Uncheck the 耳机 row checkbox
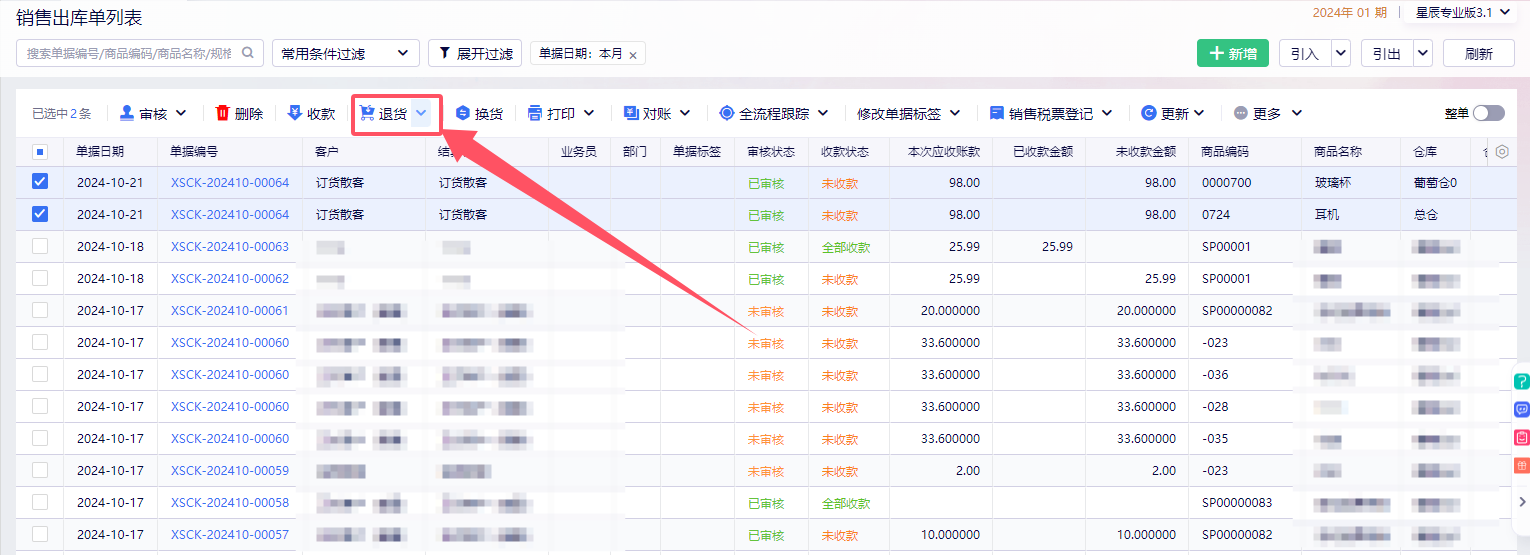The width and height of the screenshot is (1530, 555). tap(40, 214)
